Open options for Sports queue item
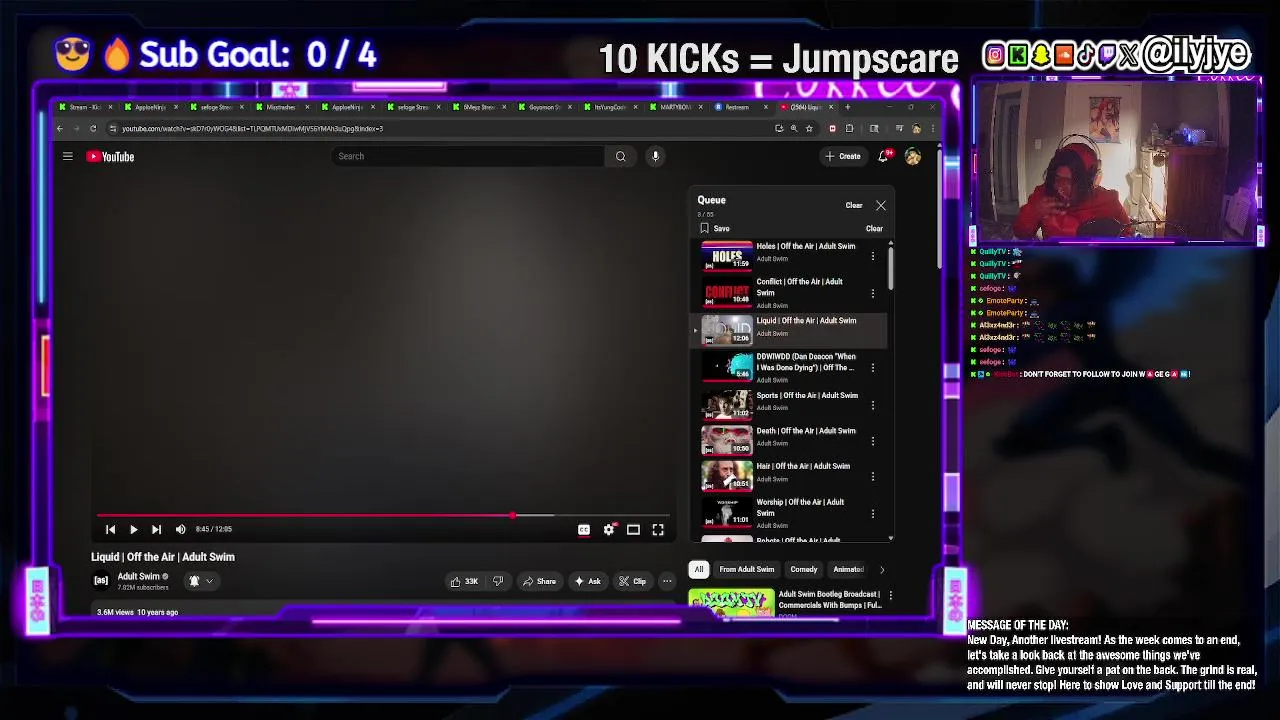Screen dimensions: 1280x720 coord(873,405)
